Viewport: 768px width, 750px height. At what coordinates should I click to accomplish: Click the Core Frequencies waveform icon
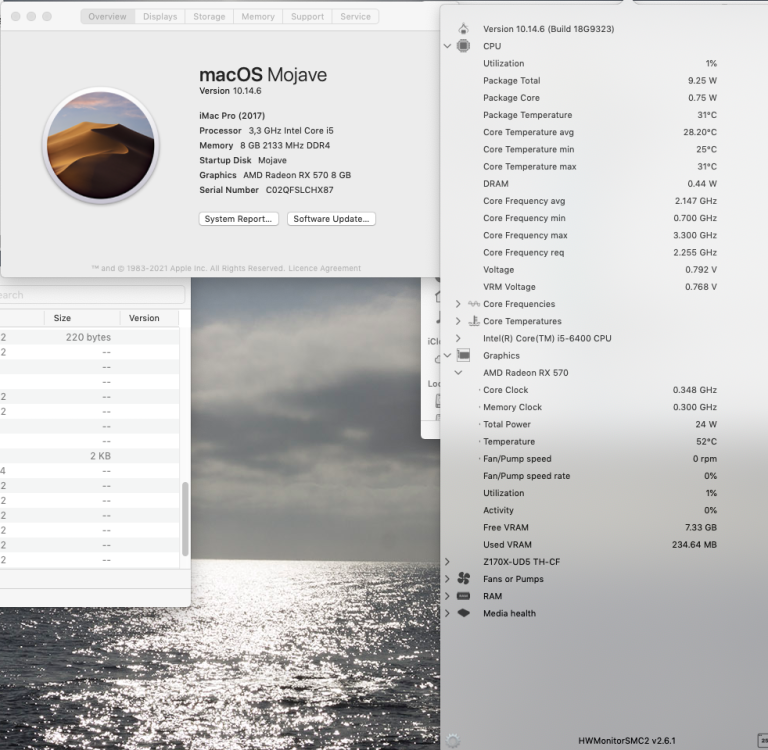coord(474,304)
